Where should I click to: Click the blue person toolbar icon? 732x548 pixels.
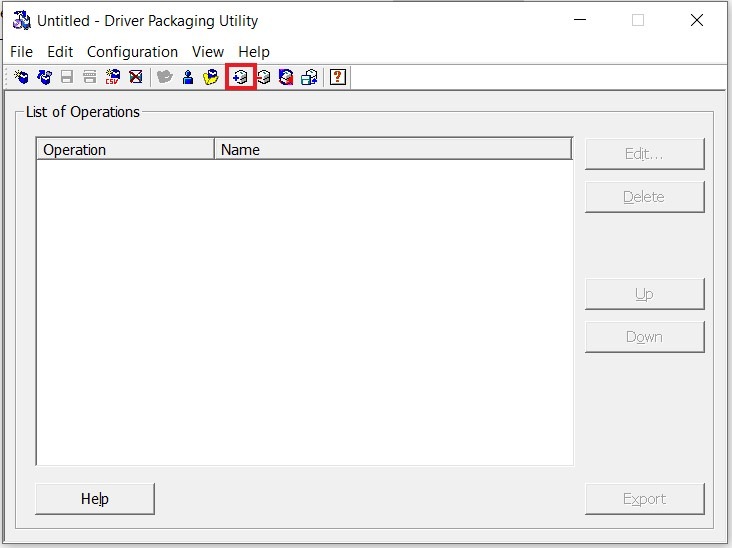188,77
